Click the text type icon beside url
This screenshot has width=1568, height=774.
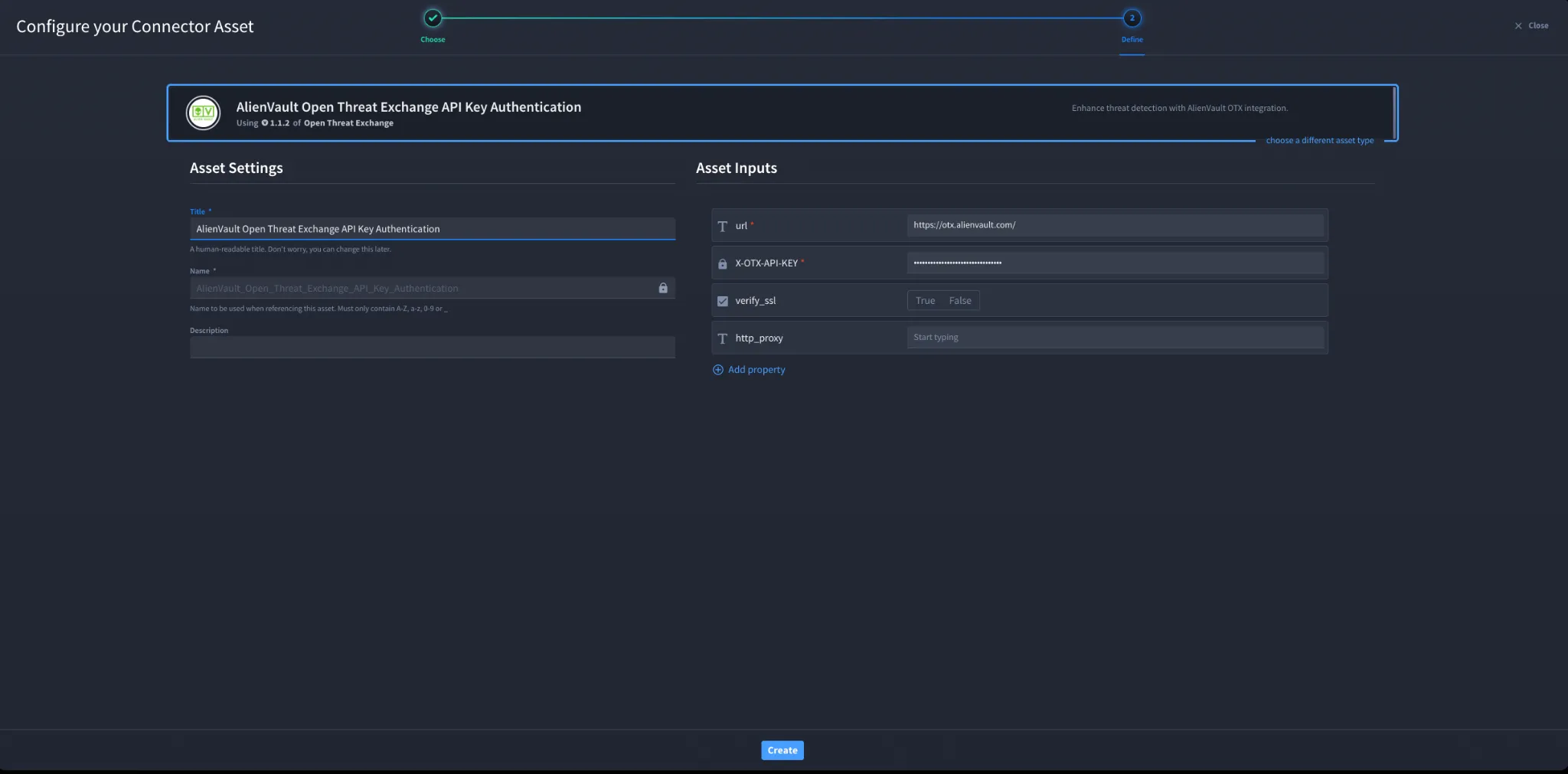(x=722, y=226)
